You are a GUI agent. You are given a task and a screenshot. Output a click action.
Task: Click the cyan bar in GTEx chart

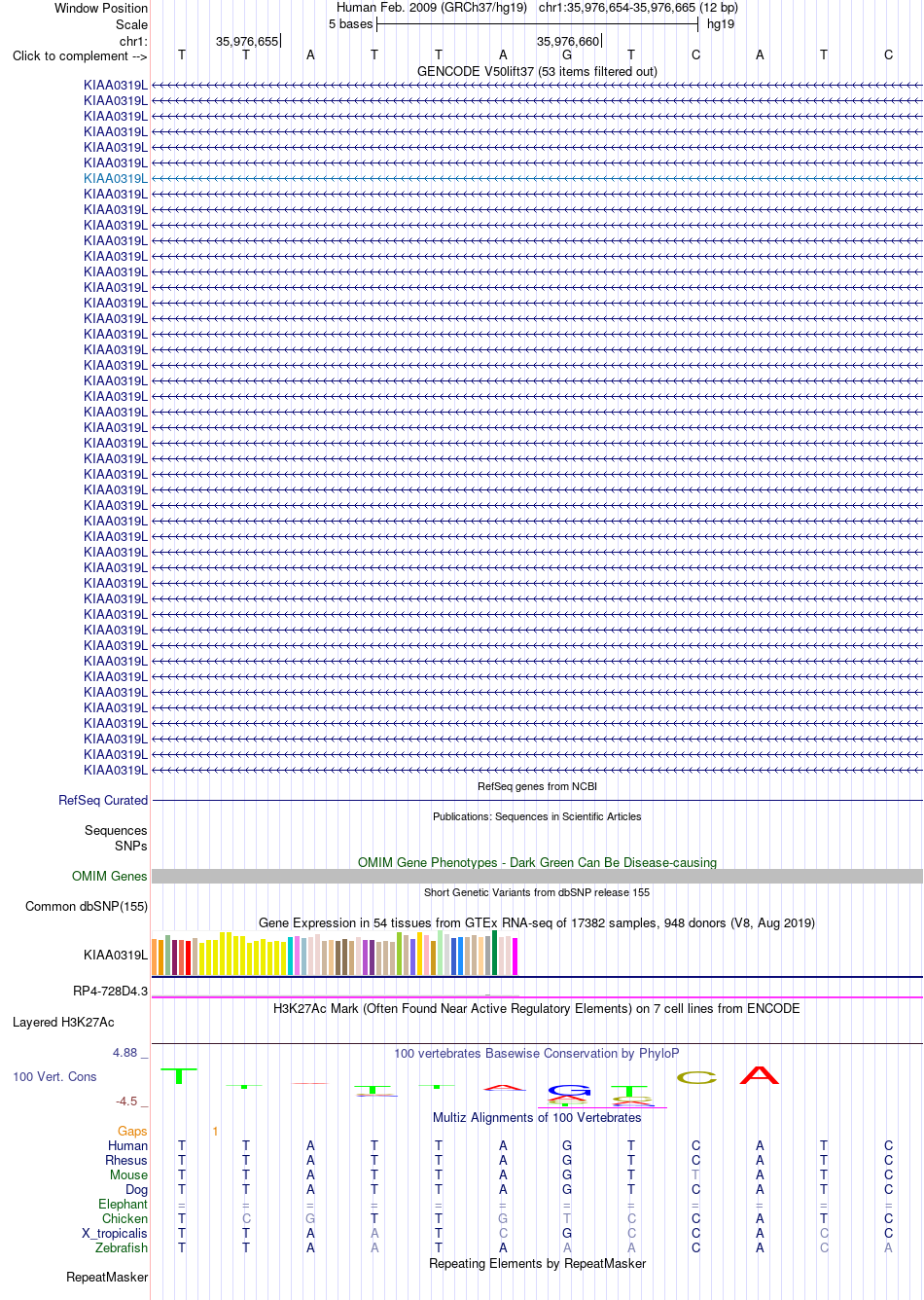291,956
